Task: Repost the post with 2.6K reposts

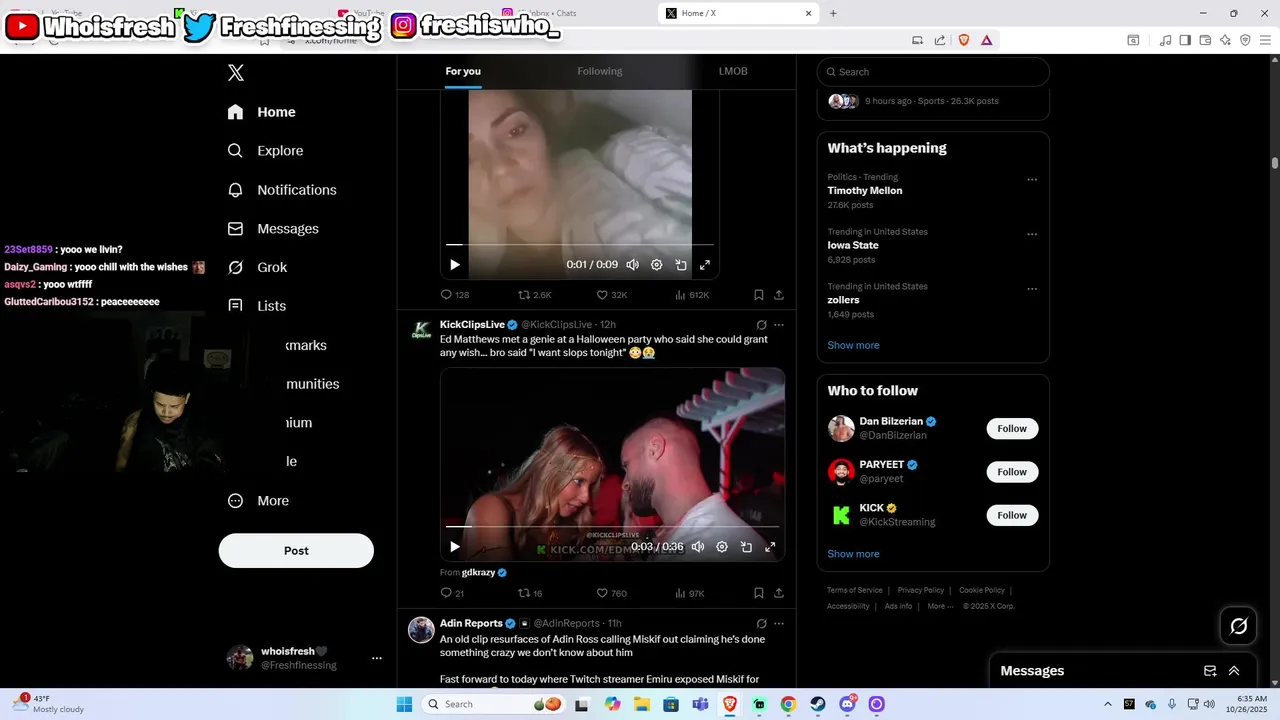Action: coord(534,295)
